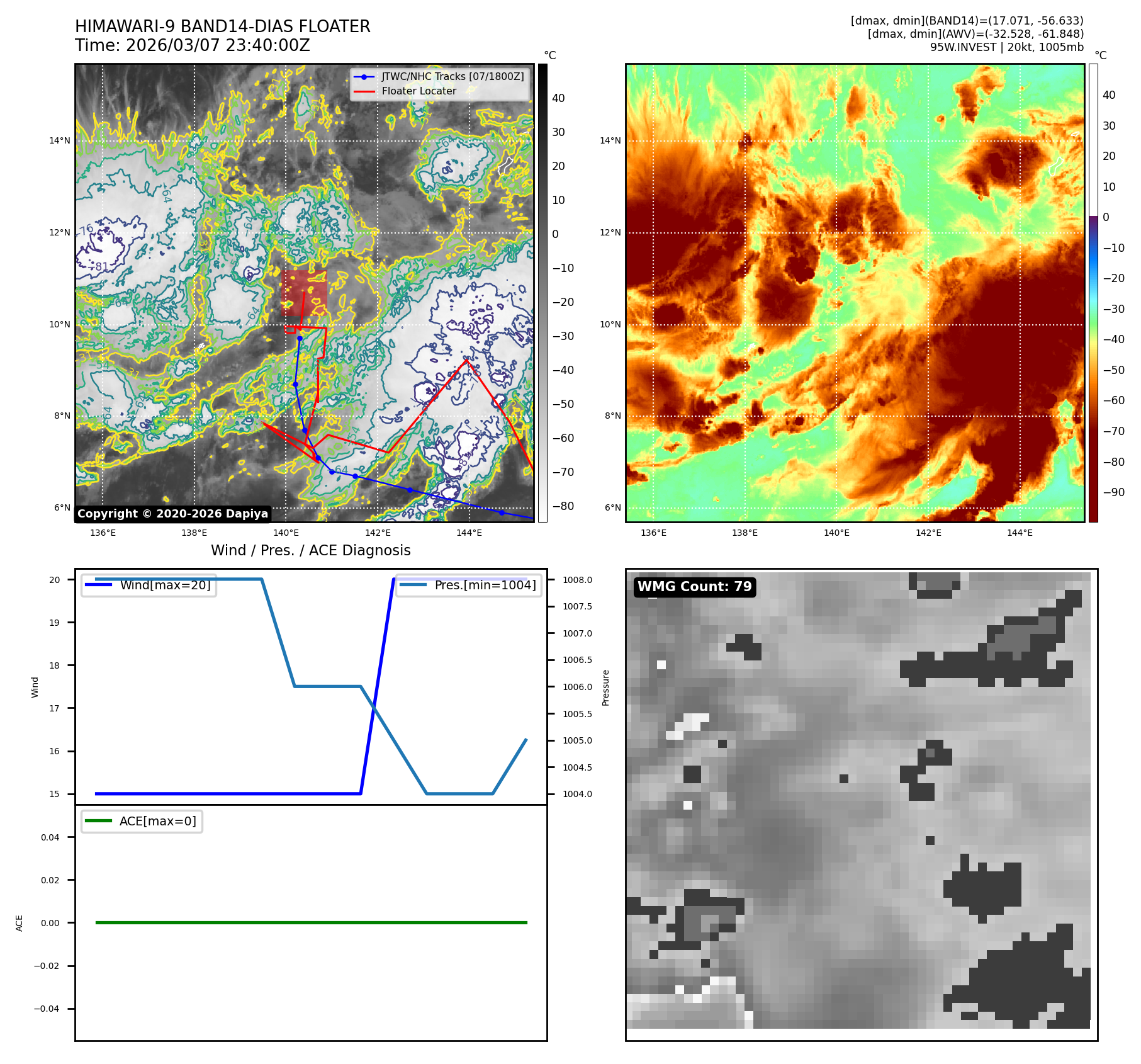This screenshot has width=1141, height=1064.
Task: Click the ACE[max=0] legend box
Action: click(142, 821)
